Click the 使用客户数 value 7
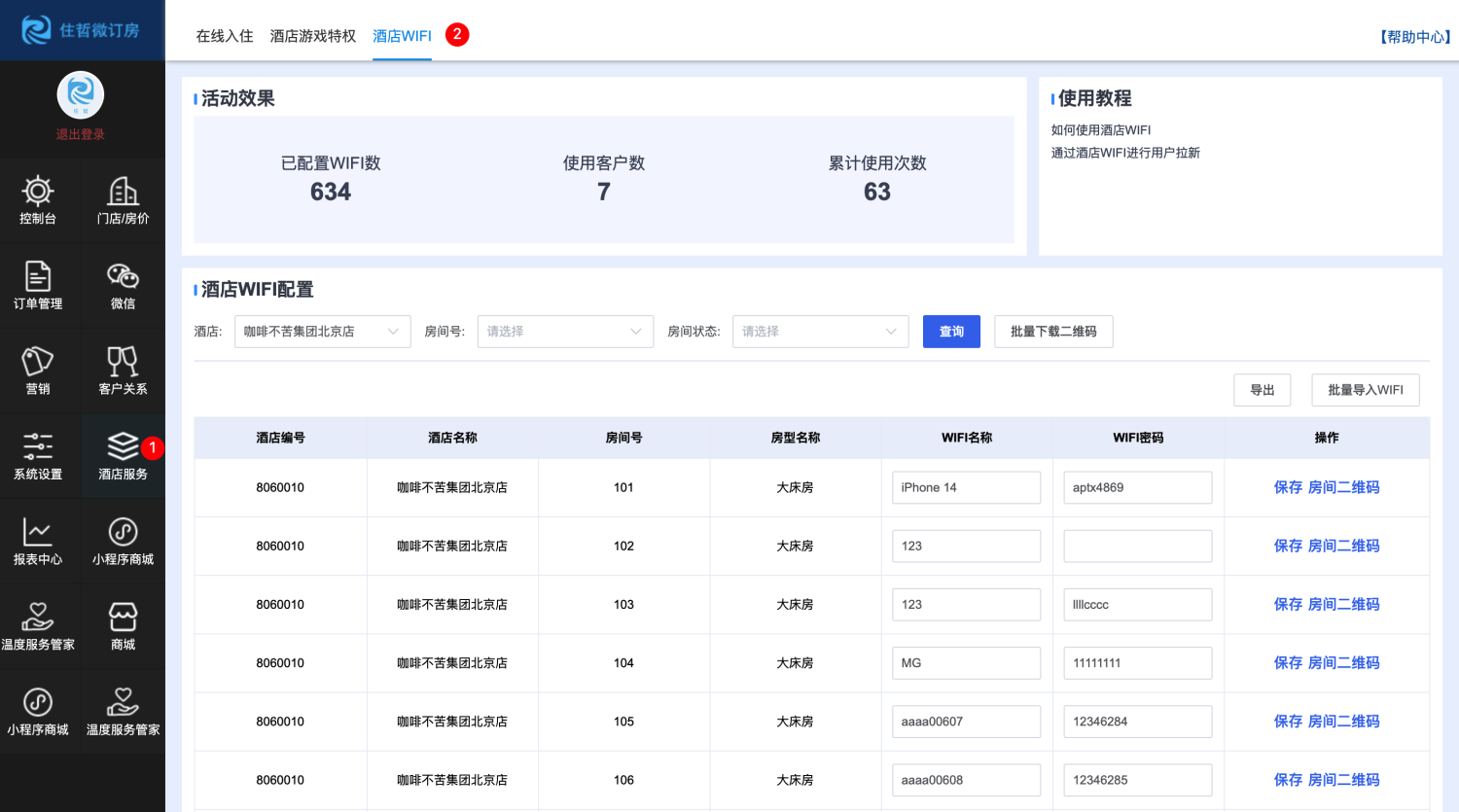The height and width of the screenshot is (812, 1459). pos(604,192)
